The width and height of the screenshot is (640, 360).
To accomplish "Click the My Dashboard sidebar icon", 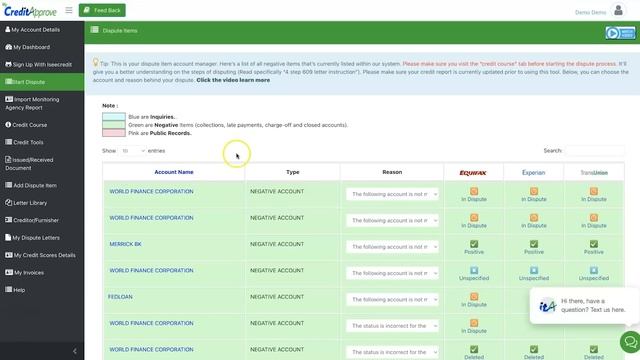I will pos(8,47).
